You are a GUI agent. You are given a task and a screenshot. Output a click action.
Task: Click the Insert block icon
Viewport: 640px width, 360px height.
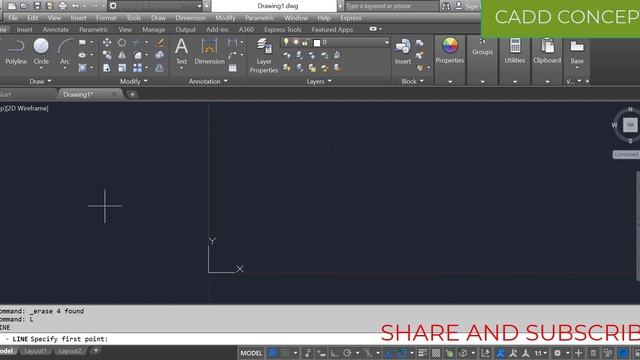(402, 52)
